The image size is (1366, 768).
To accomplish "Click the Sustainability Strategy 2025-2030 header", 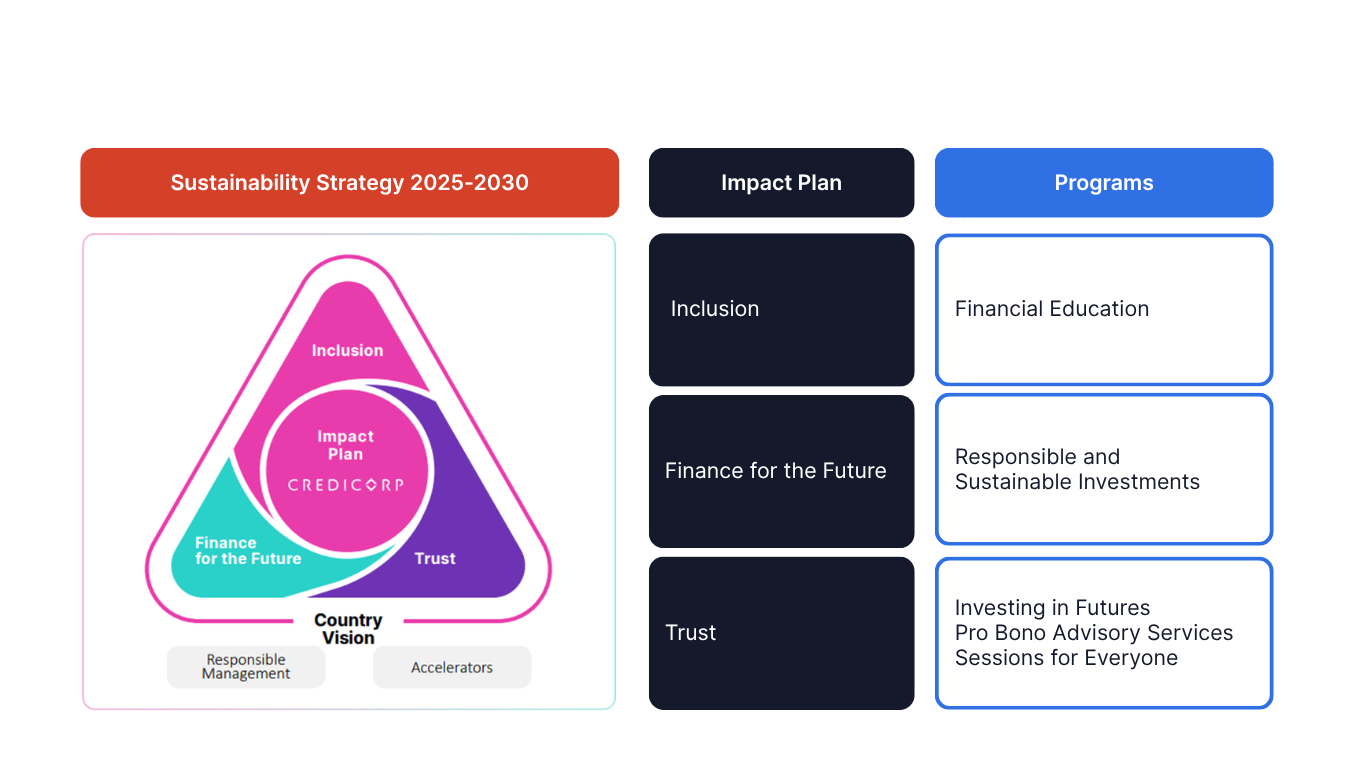I will [349, 183].
